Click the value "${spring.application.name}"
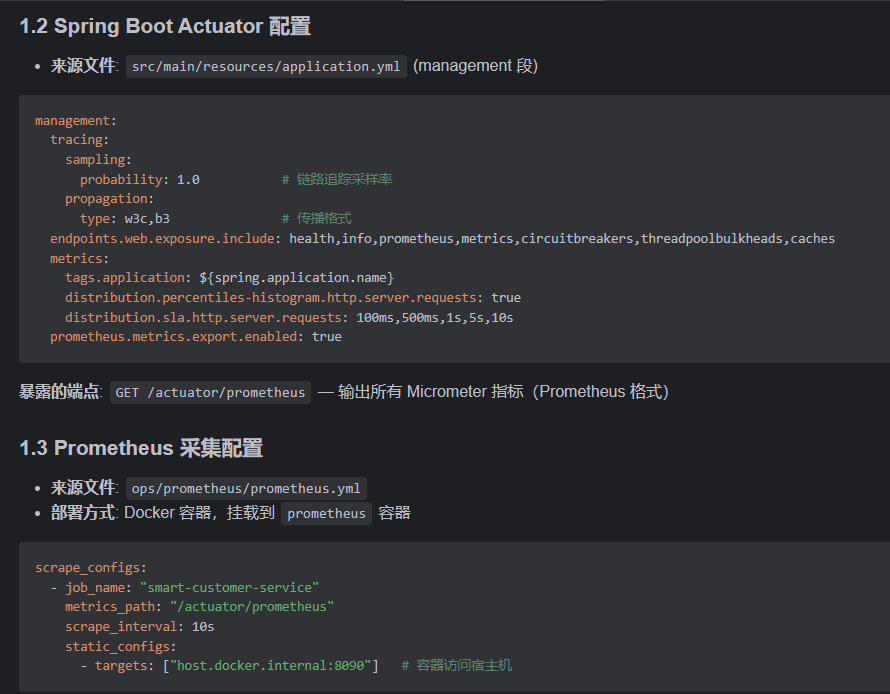The image size is (890, 694). [x=296, y=277]
